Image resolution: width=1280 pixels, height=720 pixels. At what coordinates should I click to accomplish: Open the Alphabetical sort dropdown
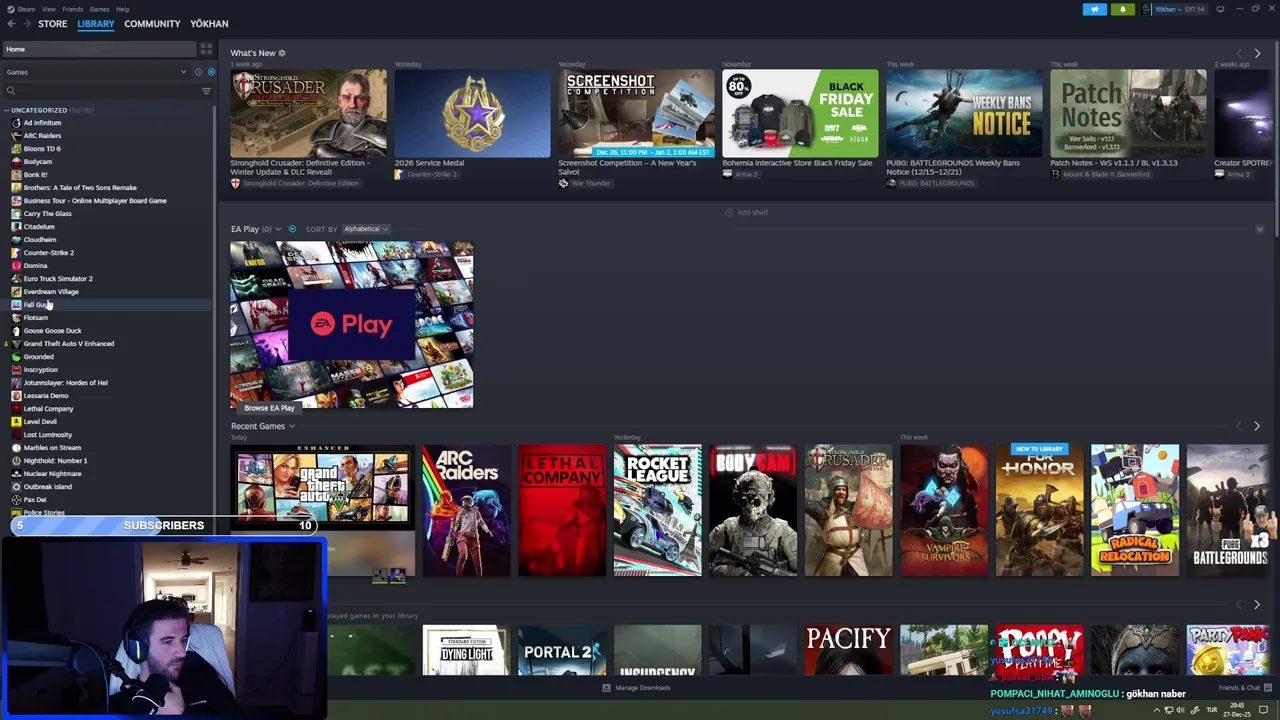click(365, 229)
